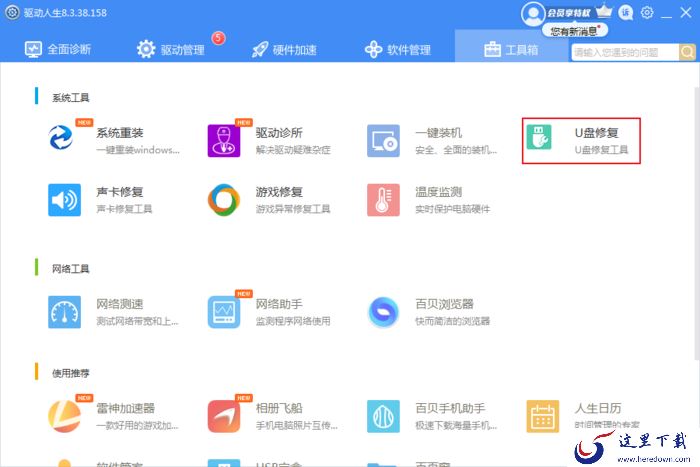Close the 驱动人生 window
The image size is (700, 467).
tap(686, 13)
